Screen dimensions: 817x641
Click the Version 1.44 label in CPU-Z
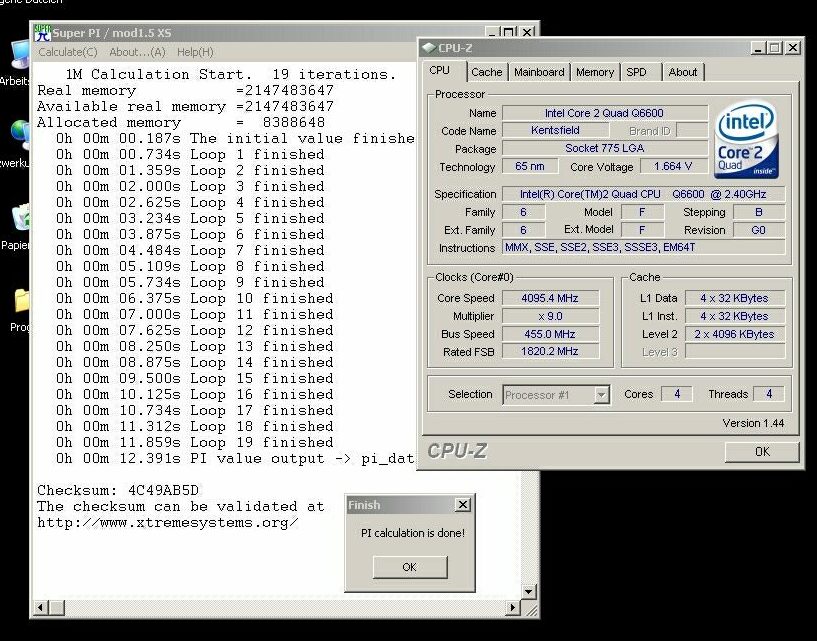click(753, 423)
